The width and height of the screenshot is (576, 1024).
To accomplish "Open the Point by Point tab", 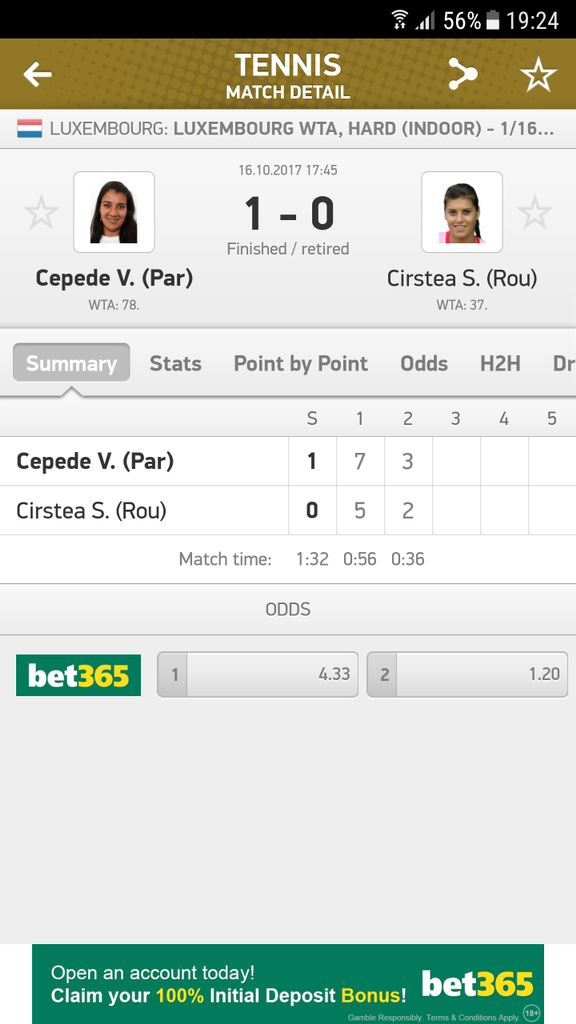I will (300, 363).
